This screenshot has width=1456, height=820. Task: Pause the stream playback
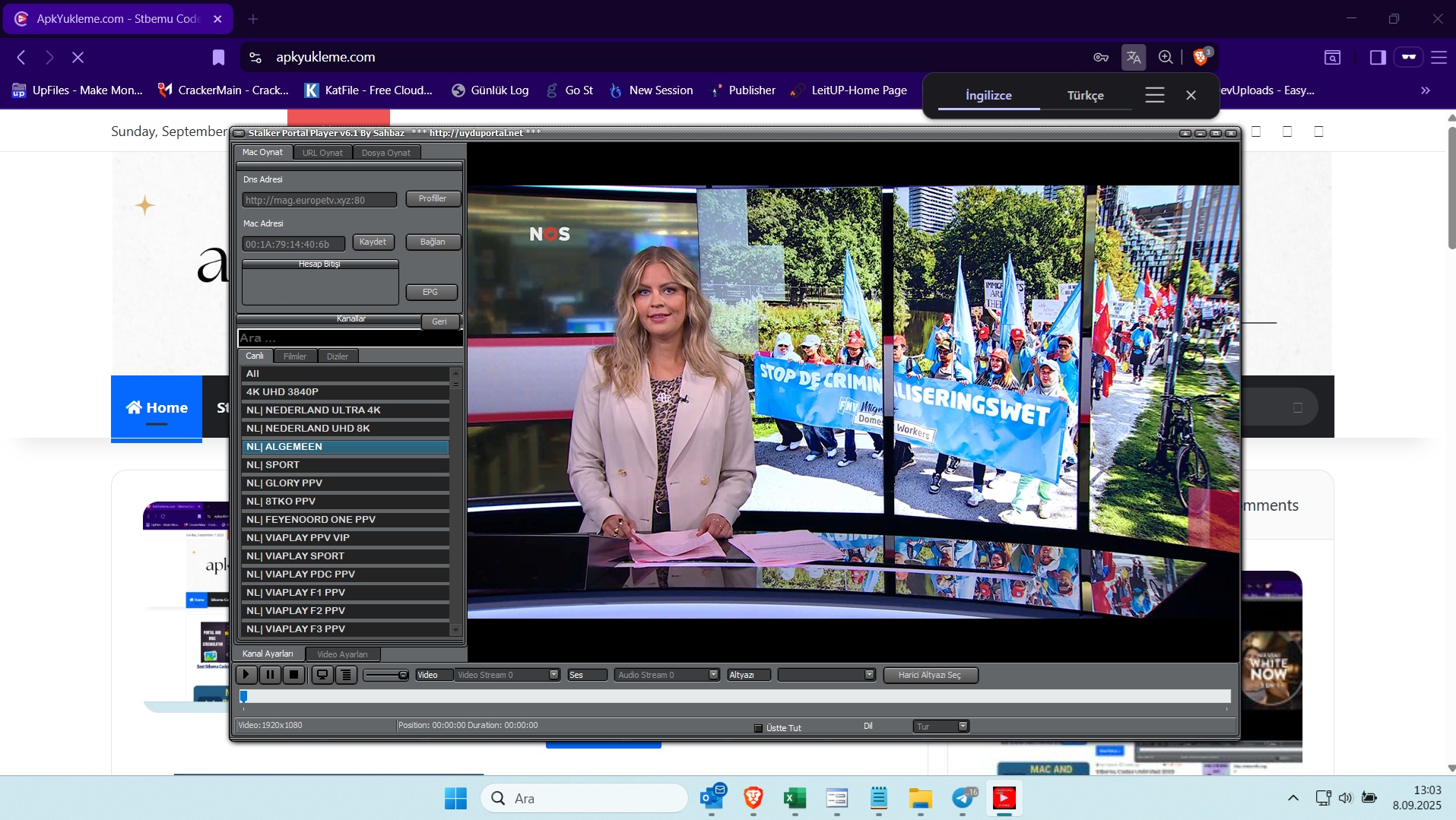(270, 675)
